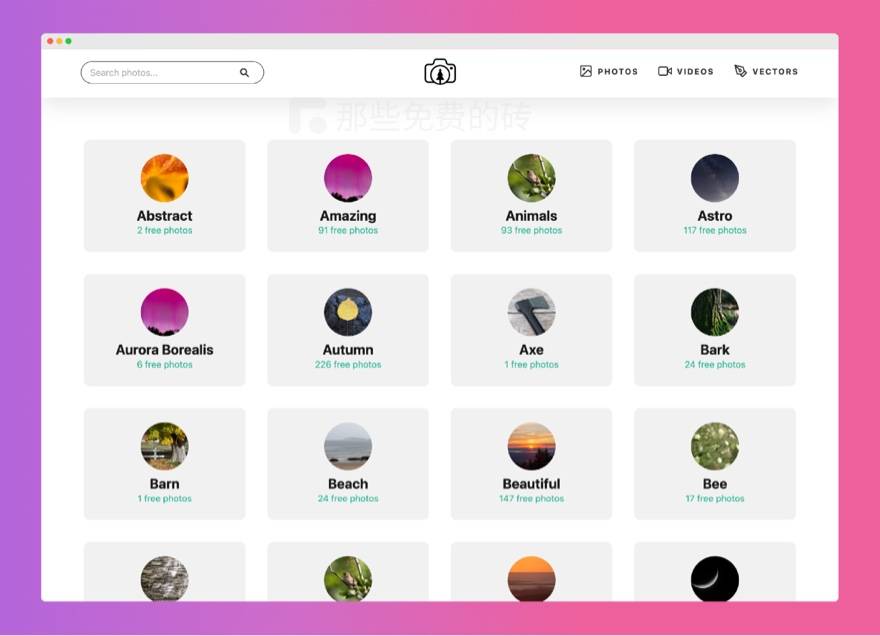
Task: Open the Bee category title
Action: (715, 484)
